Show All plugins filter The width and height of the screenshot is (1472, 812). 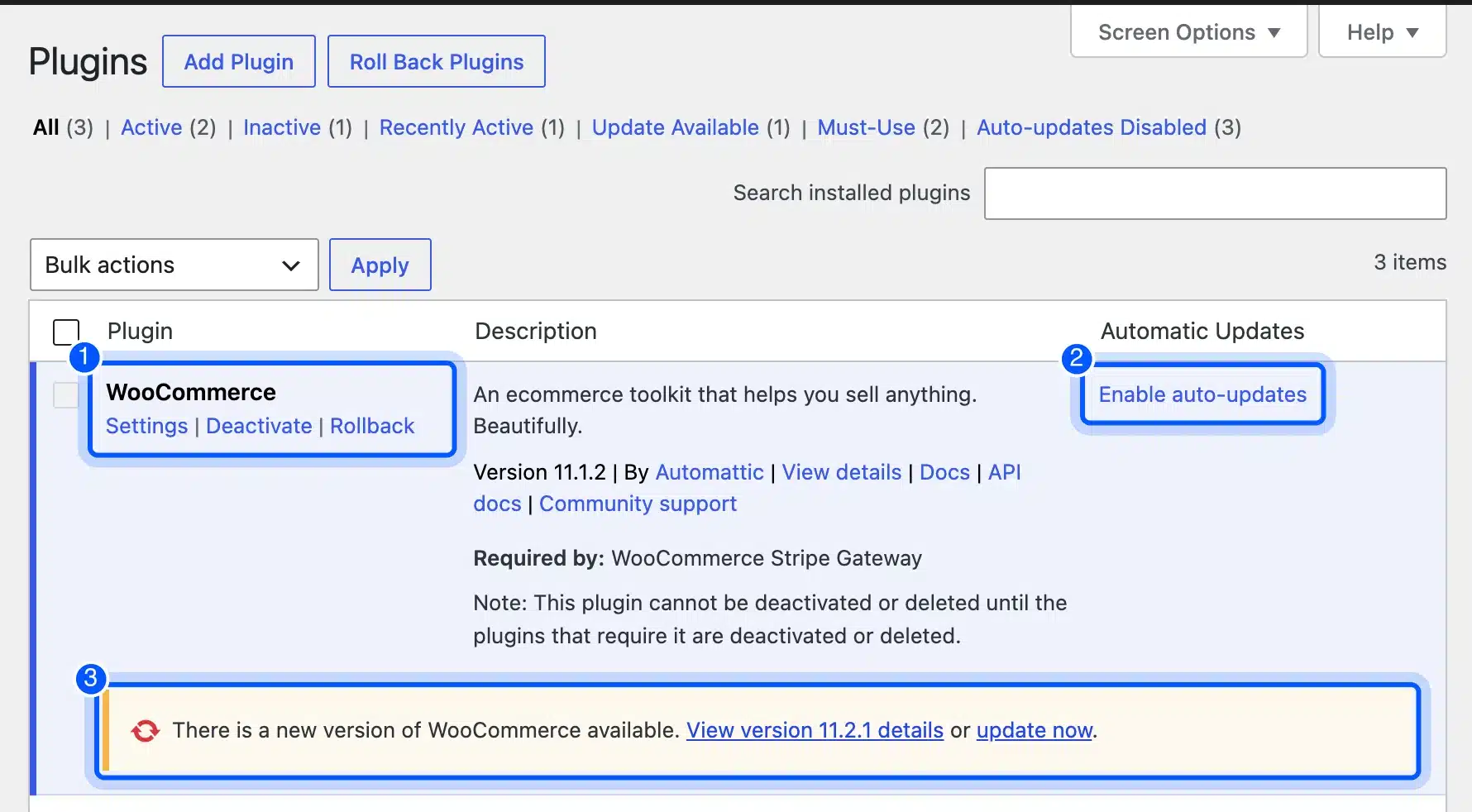(46, 127)
